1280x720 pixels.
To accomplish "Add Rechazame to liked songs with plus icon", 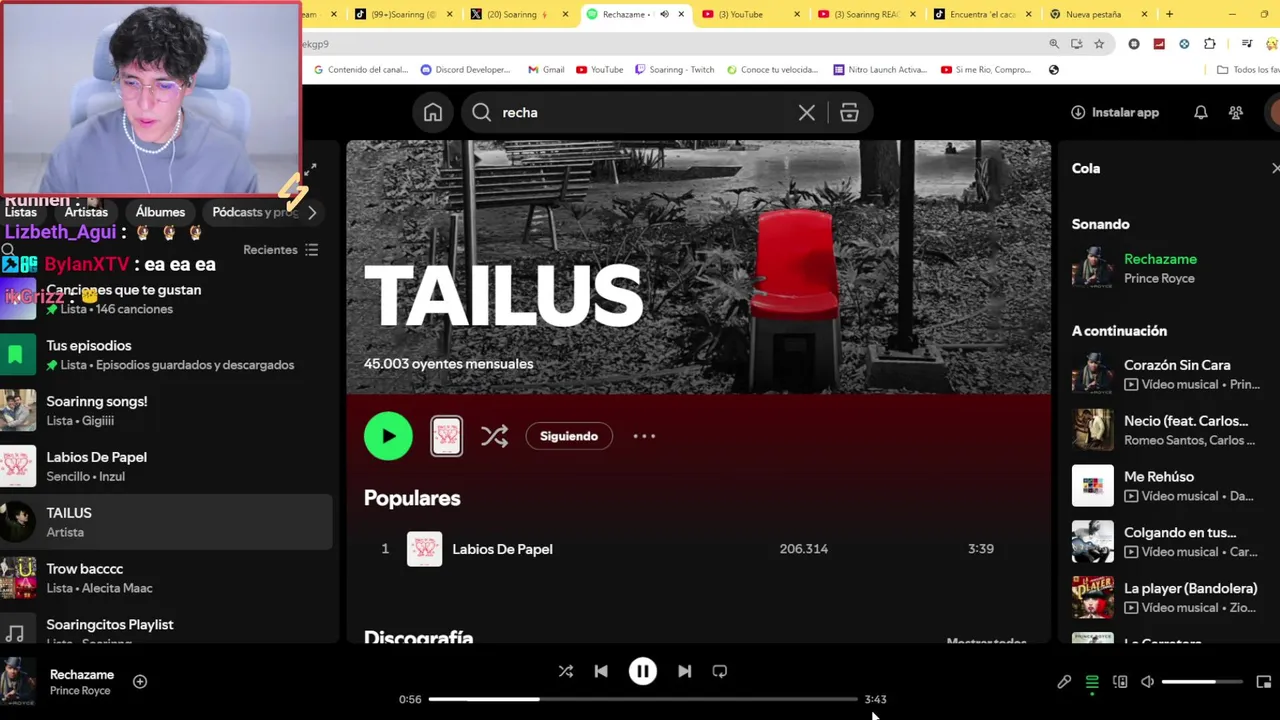I will point(140,682).
